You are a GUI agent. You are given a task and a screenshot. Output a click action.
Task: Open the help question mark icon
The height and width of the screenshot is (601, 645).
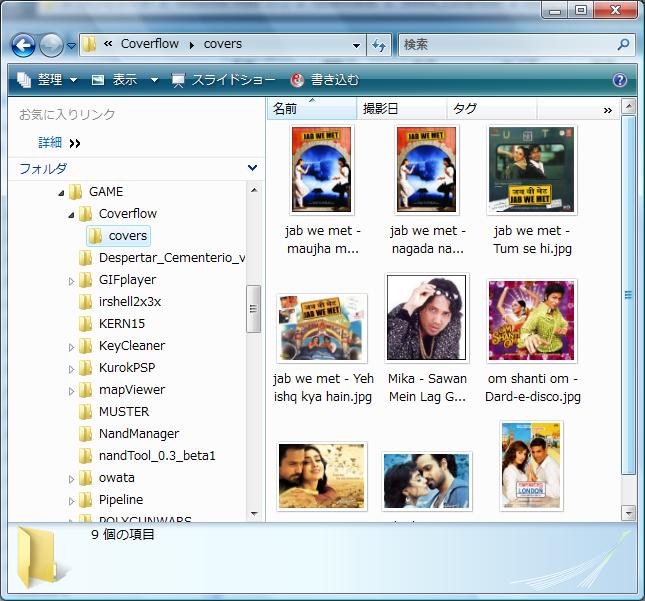tap(620, 79)
